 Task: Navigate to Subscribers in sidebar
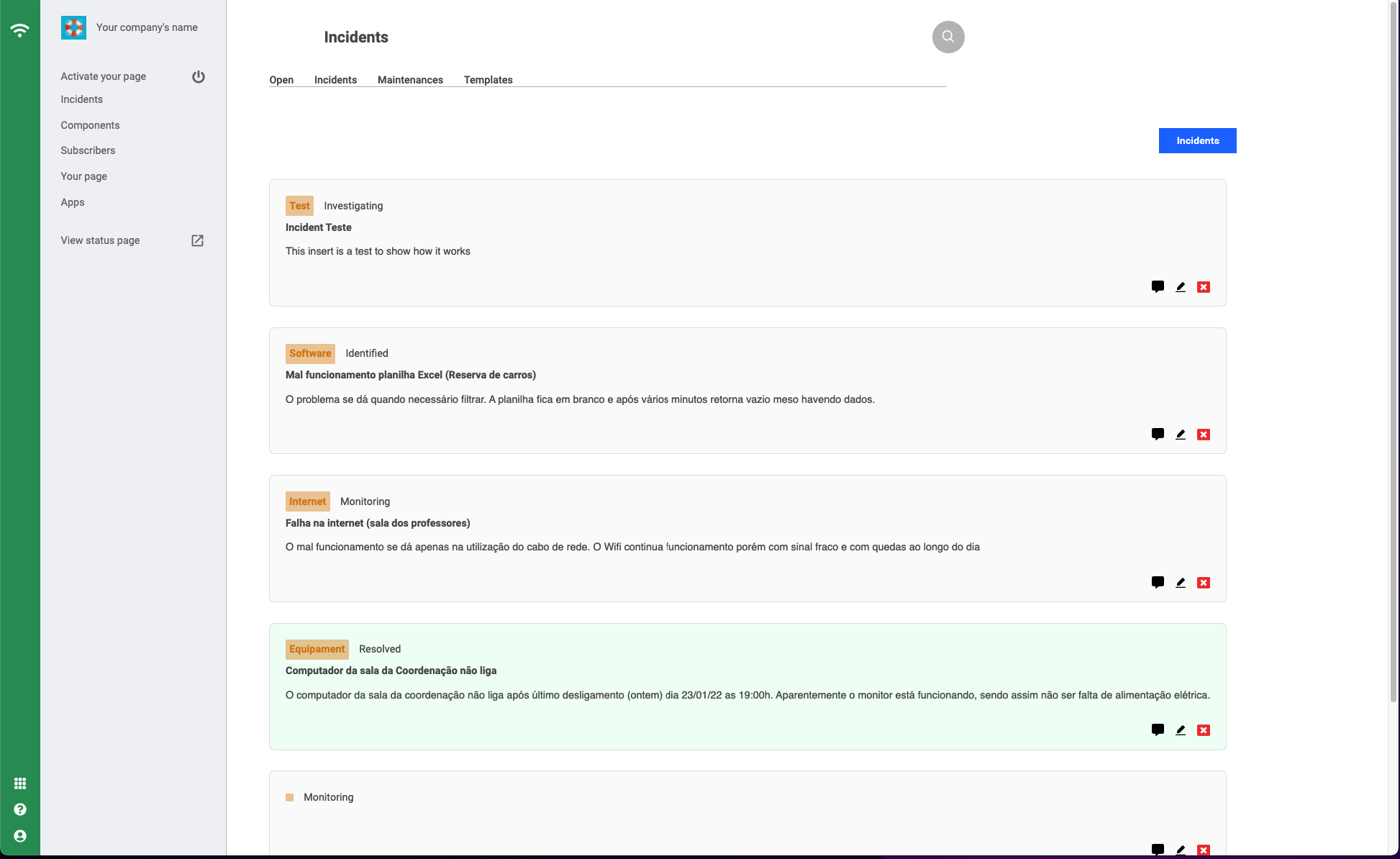pos(88,150)
